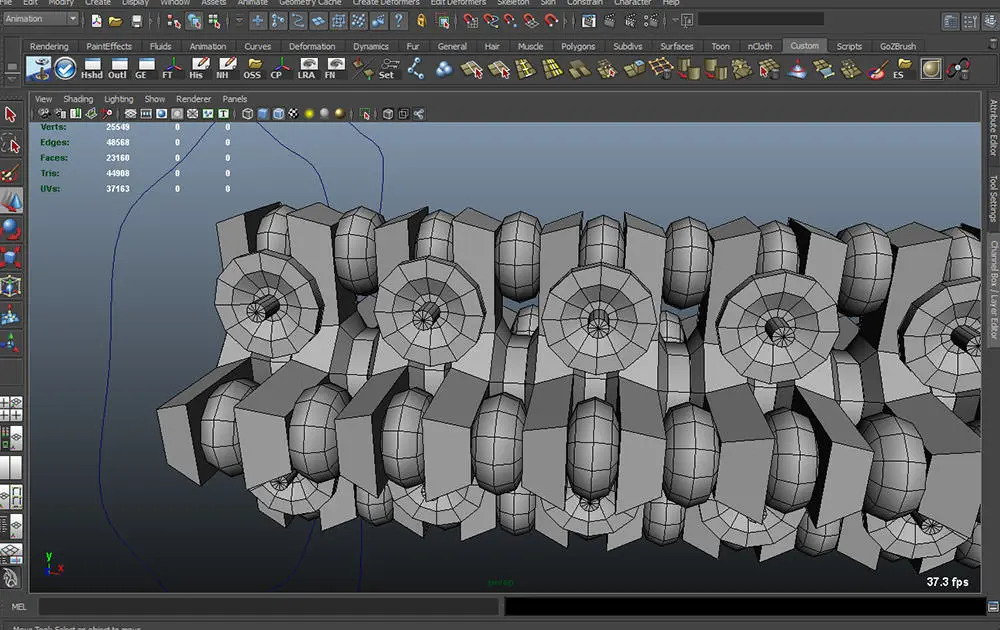Open the panel Renderer menu

tap(193, 99)
